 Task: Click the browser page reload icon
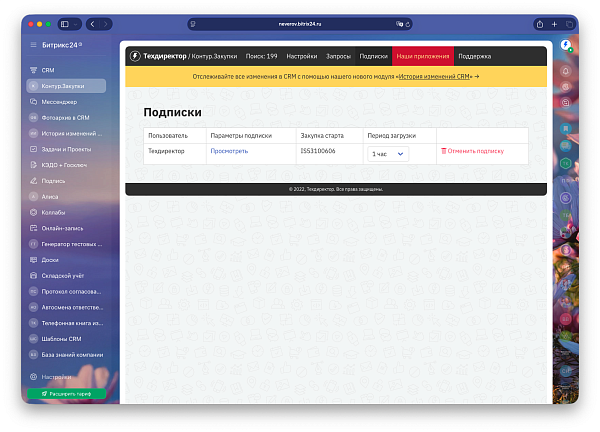click(408, 24)
